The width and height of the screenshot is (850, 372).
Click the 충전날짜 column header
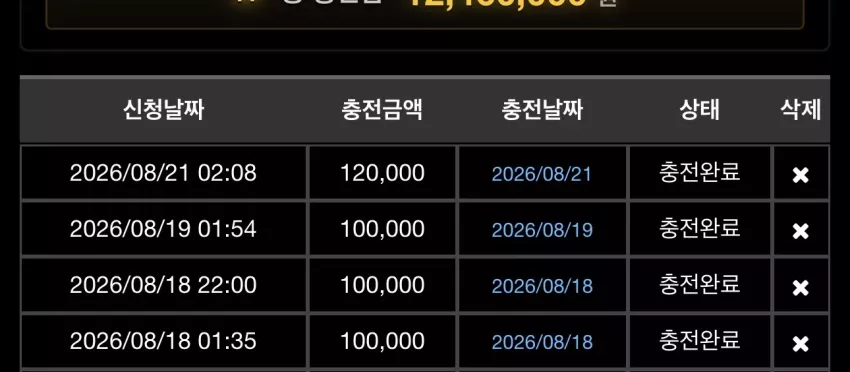tap(542, 110)
